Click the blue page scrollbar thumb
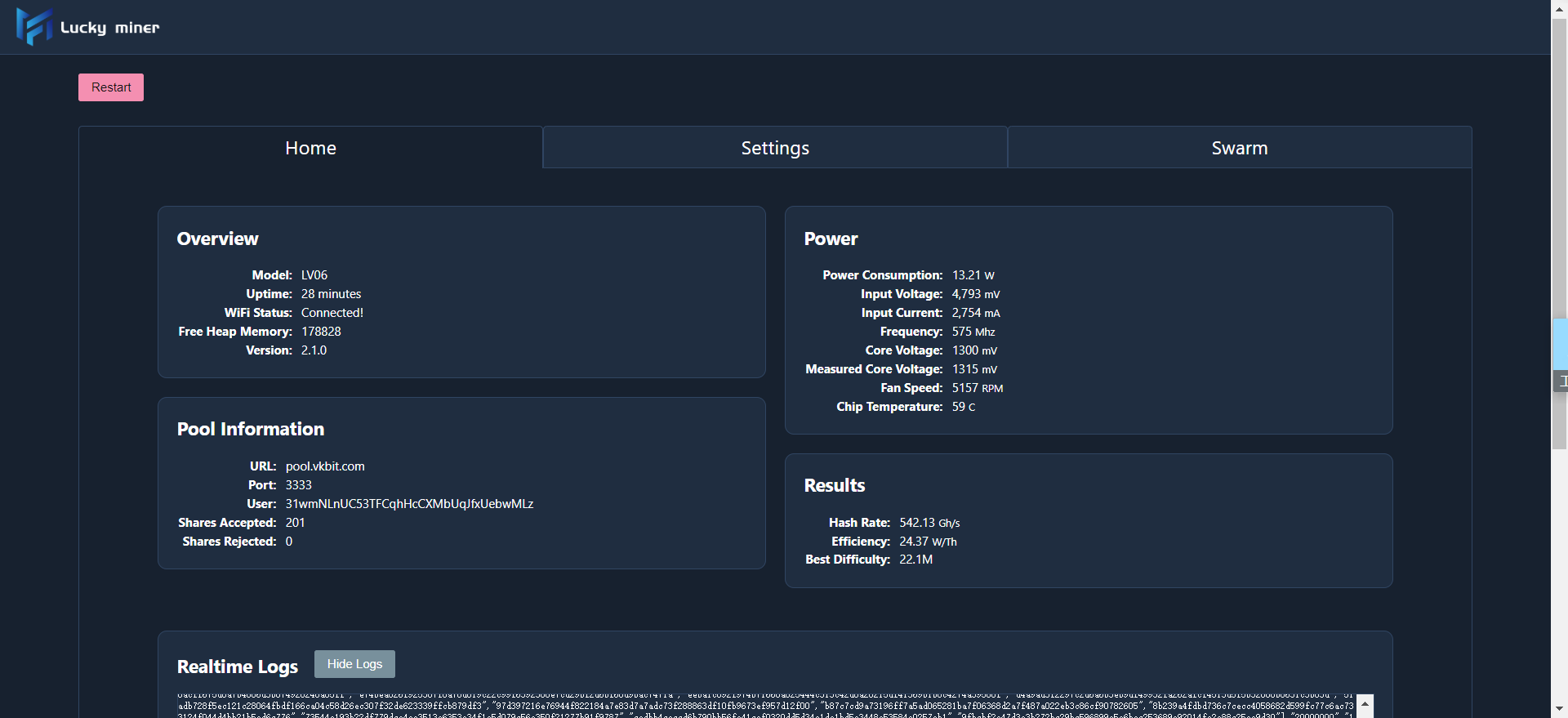 [1559, 343]
